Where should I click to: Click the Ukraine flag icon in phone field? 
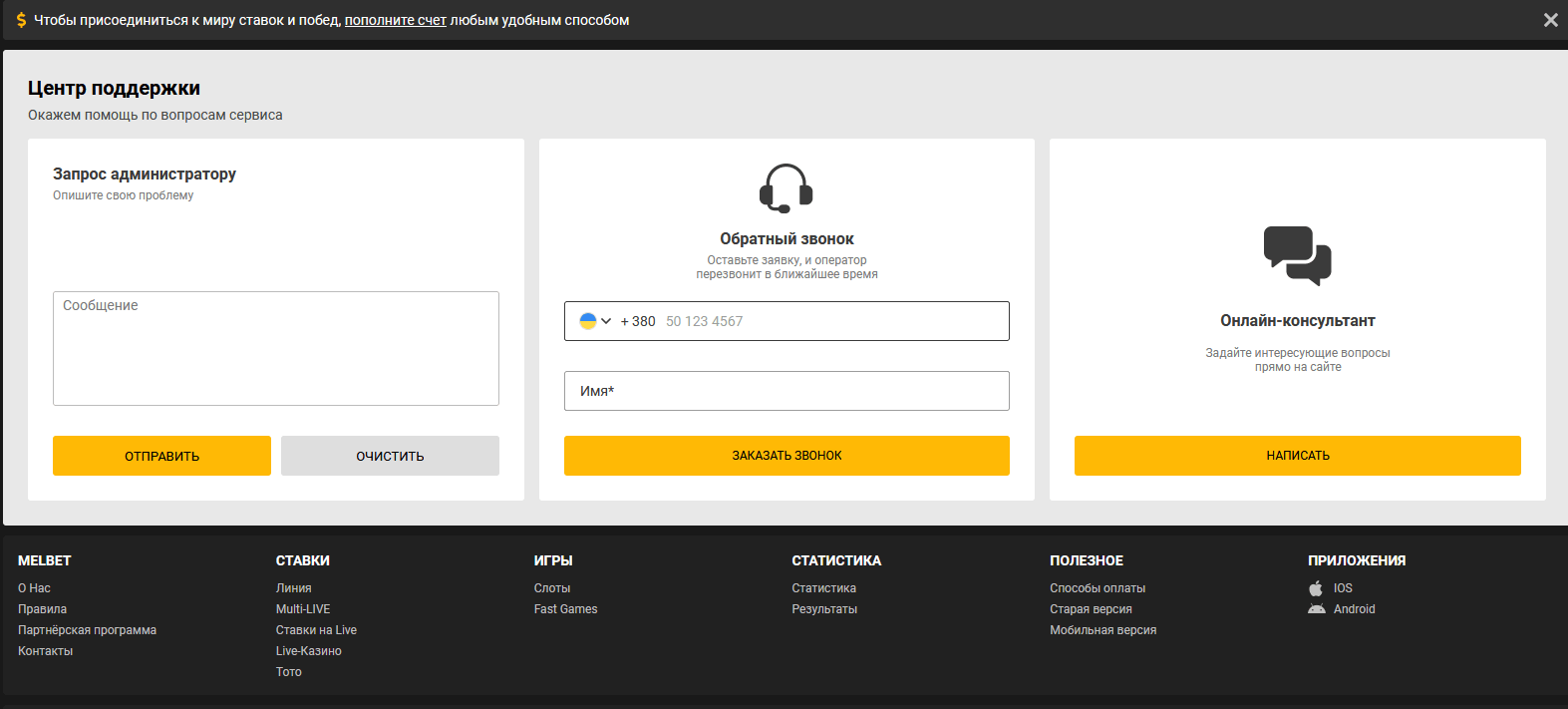click(x=588, y=321)
